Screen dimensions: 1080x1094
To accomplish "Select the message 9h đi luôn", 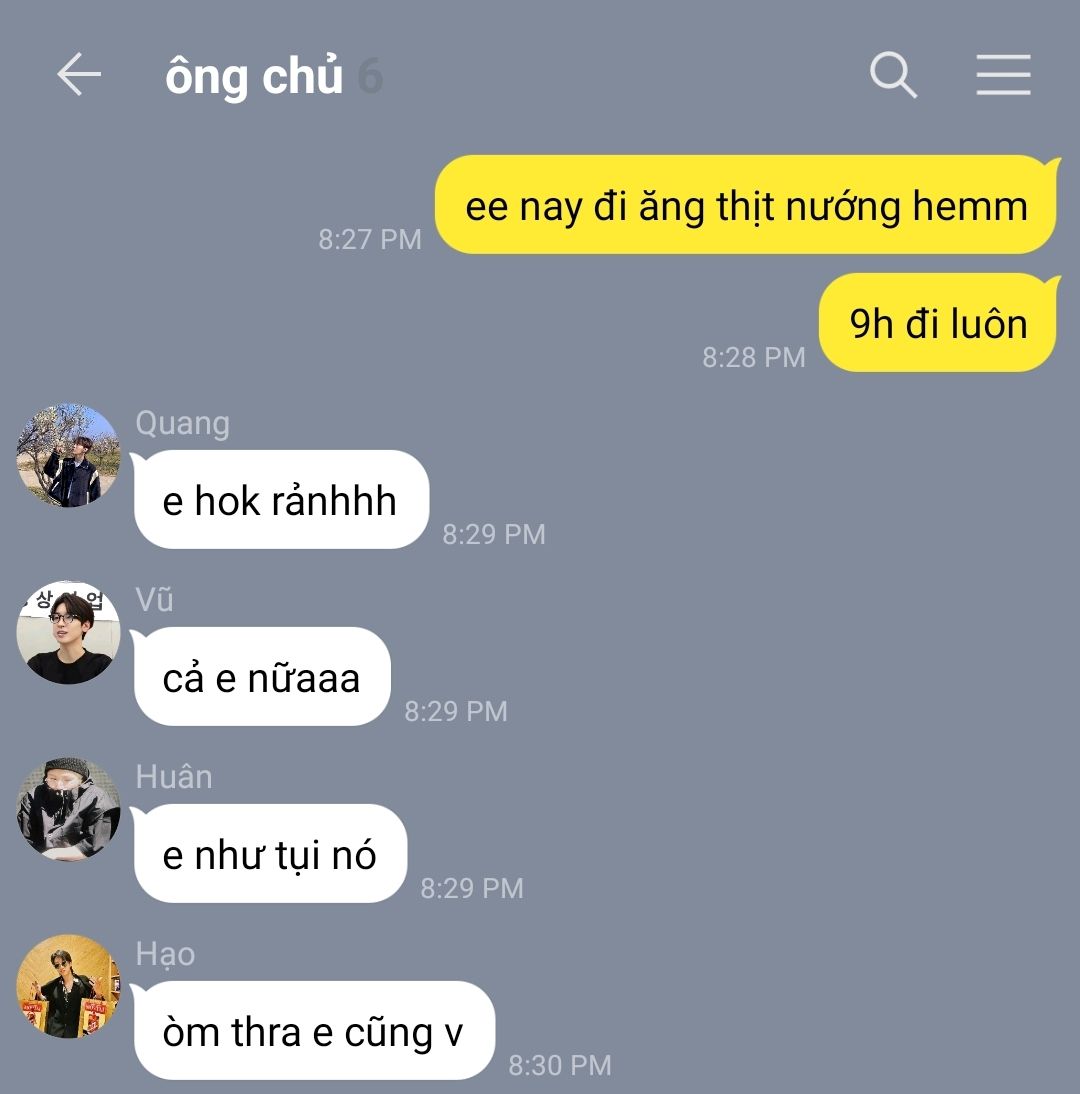I will click(x=938, y=322).
